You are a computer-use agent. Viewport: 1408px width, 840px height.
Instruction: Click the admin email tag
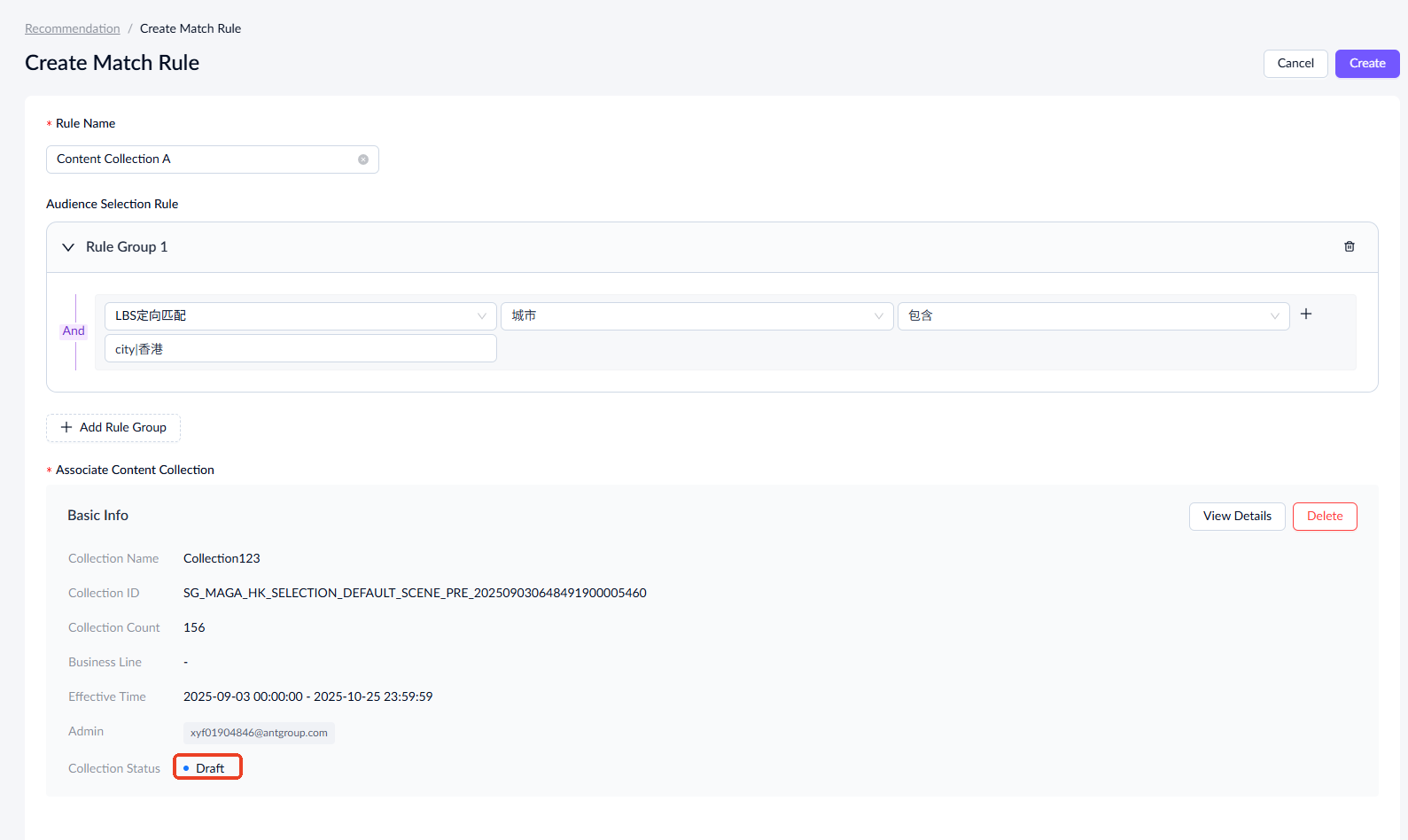click(259, 733)
